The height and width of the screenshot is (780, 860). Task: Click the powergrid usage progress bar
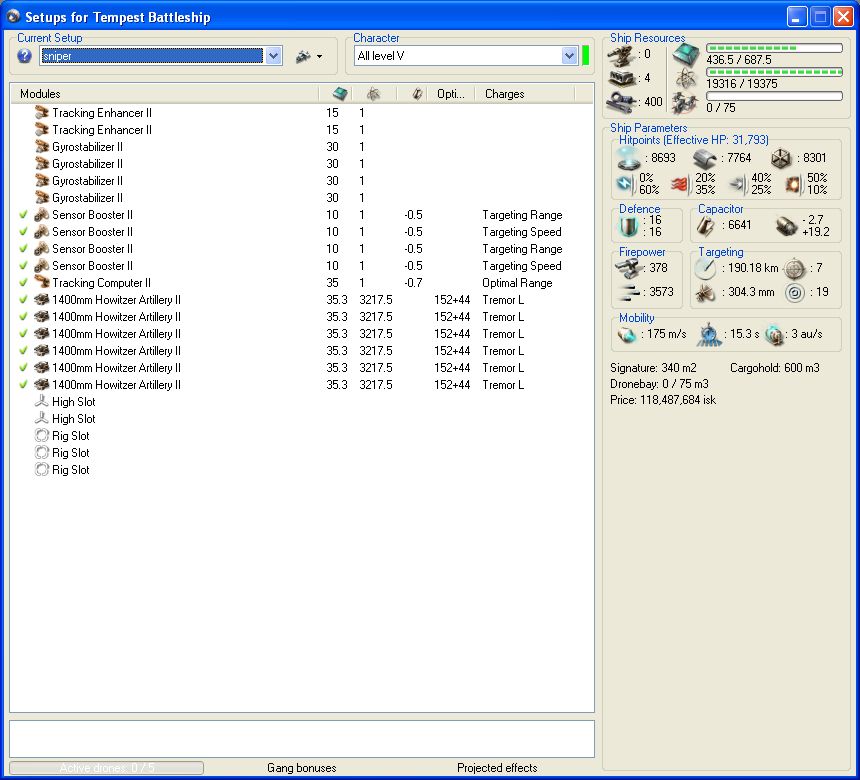click(774, 72)
